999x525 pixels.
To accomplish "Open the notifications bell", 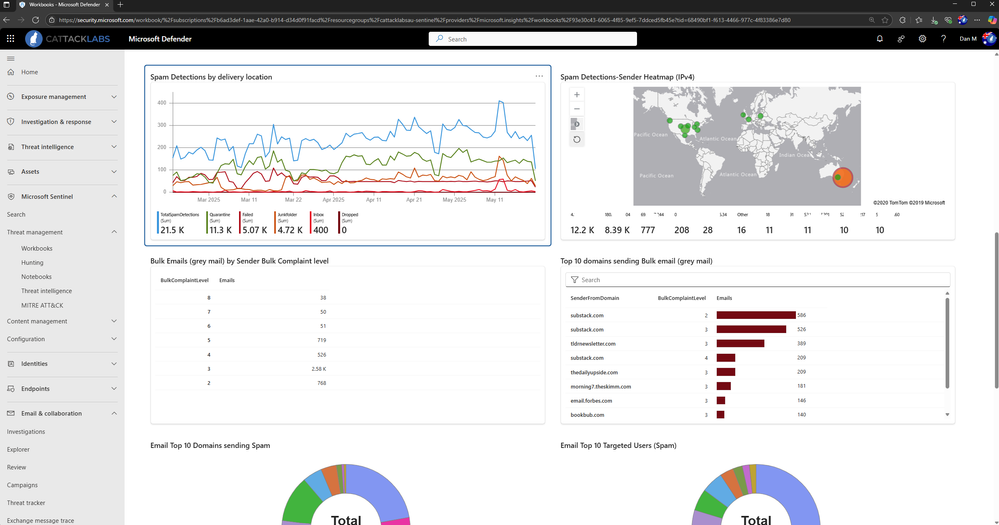I will [880, 39].
